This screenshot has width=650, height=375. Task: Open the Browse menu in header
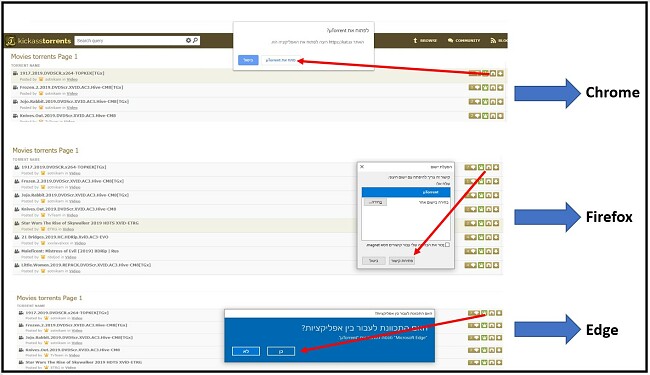425,41
